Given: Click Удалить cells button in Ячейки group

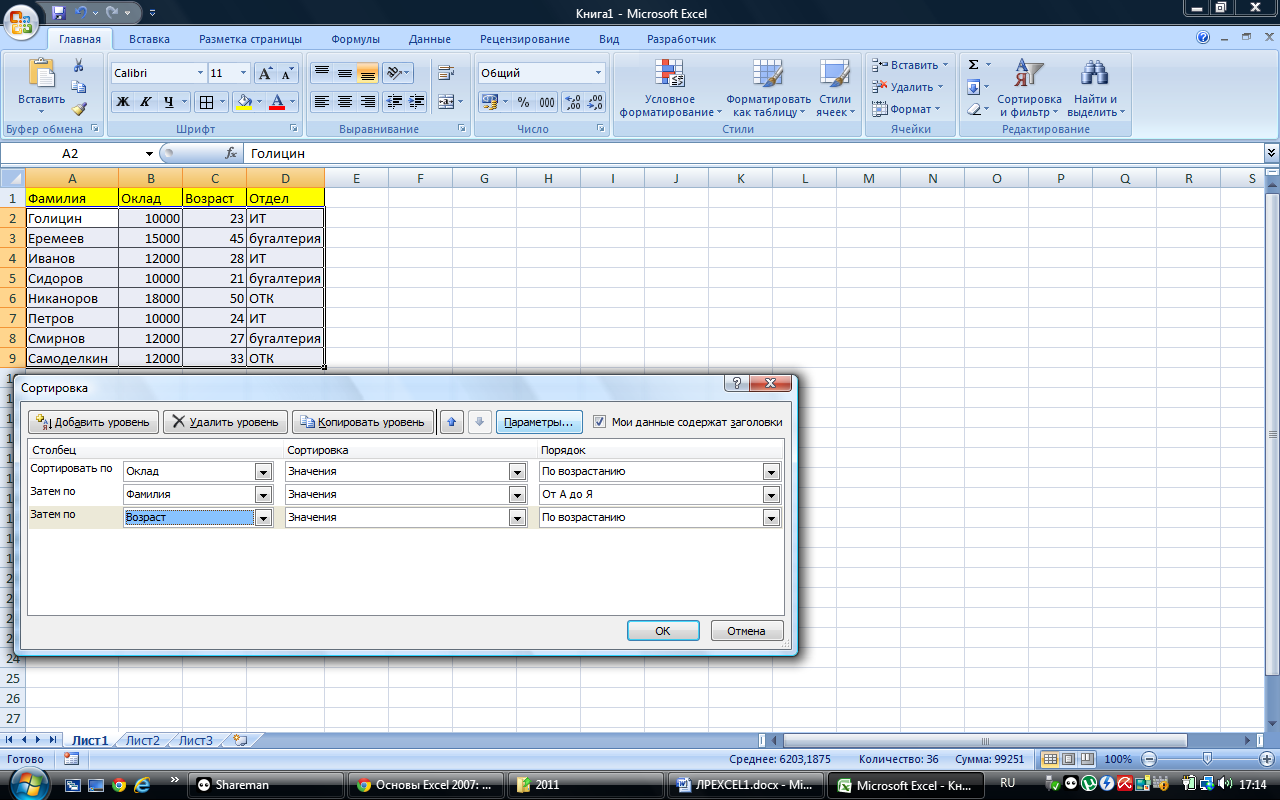Looking at the screenshot, I should pyautogui.click(x=907, y=87).
